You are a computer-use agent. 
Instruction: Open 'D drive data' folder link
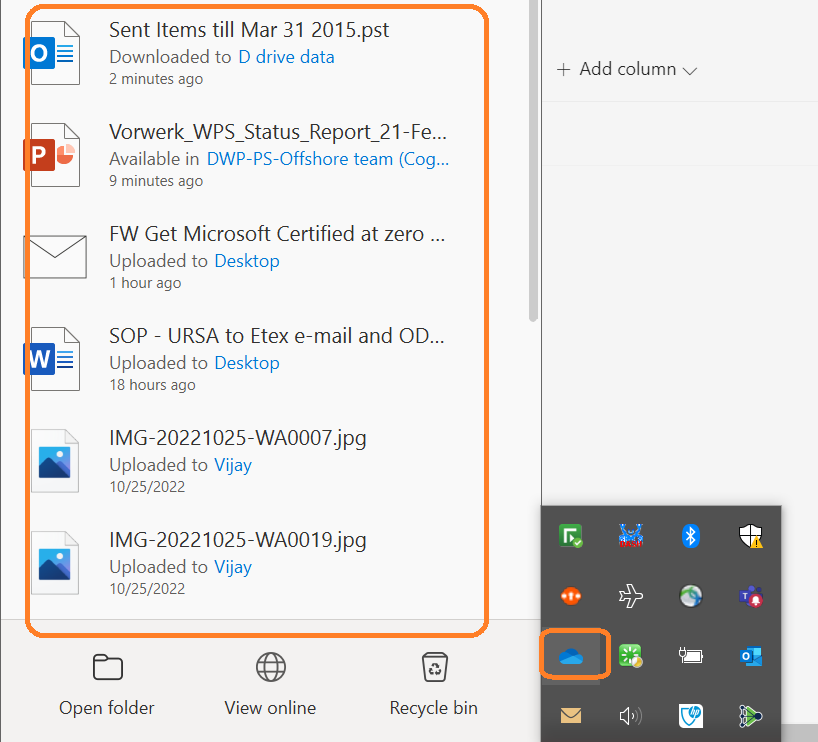click(286, 57)
